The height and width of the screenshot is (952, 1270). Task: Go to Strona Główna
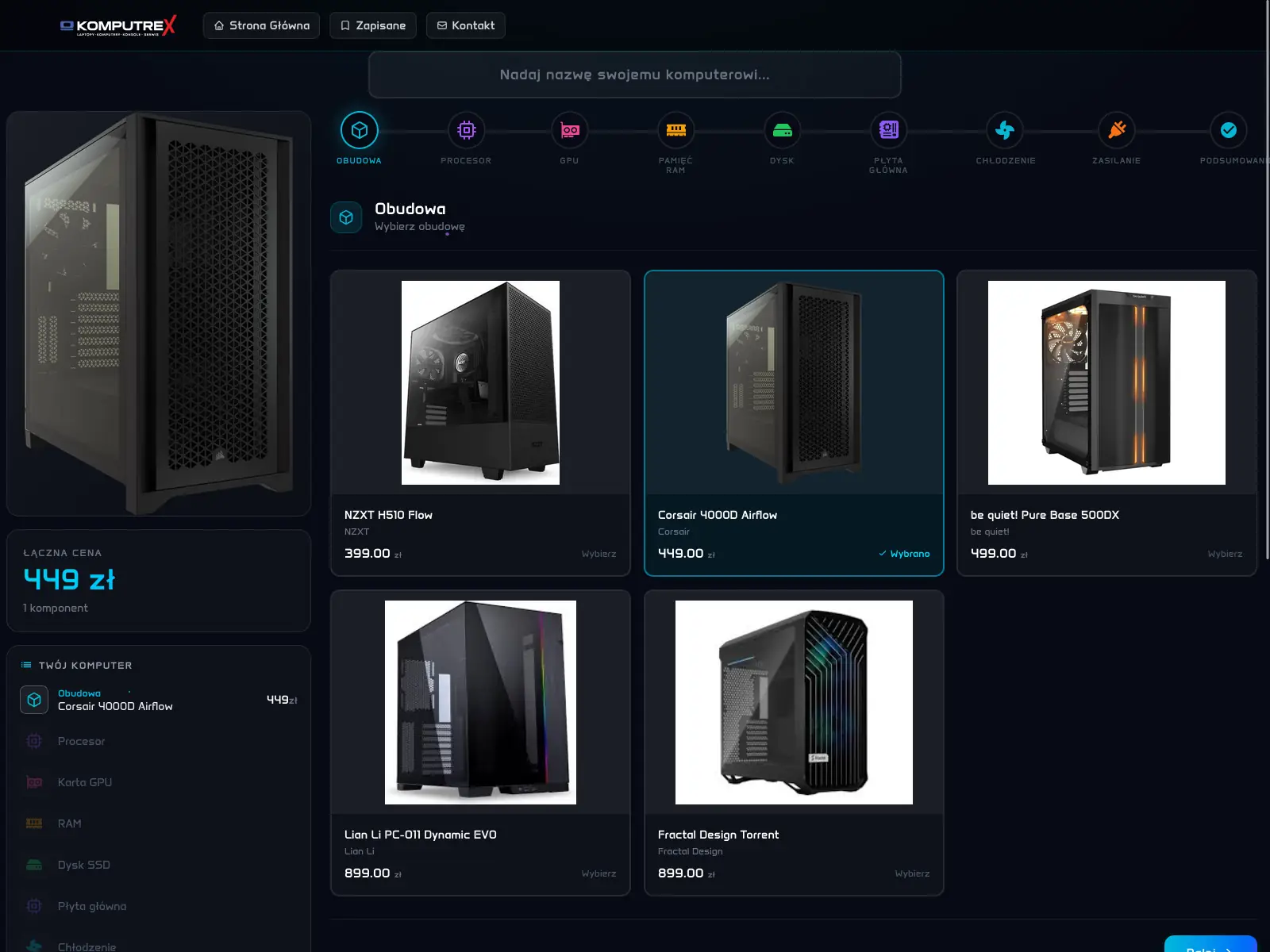click(x=261, y=25)
